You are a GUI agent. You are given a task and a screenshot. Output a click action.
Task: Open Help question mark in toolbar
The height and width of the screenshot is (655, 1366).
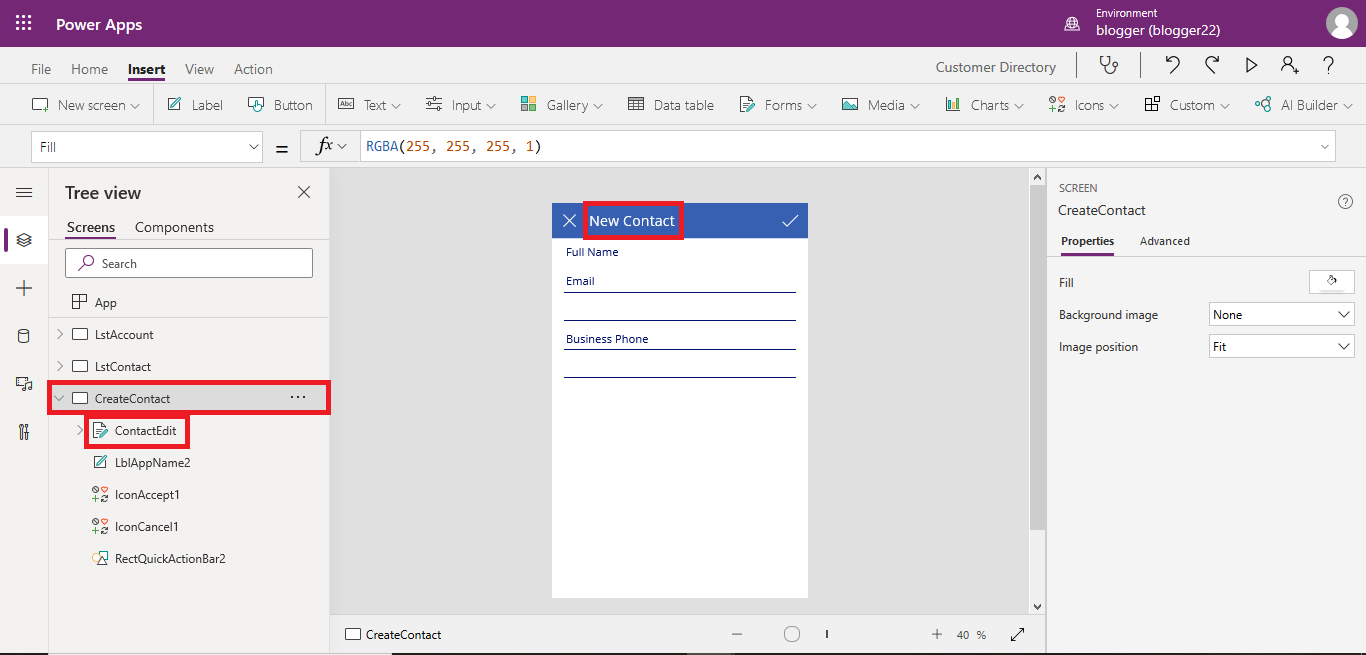[x=1329, y=66]
